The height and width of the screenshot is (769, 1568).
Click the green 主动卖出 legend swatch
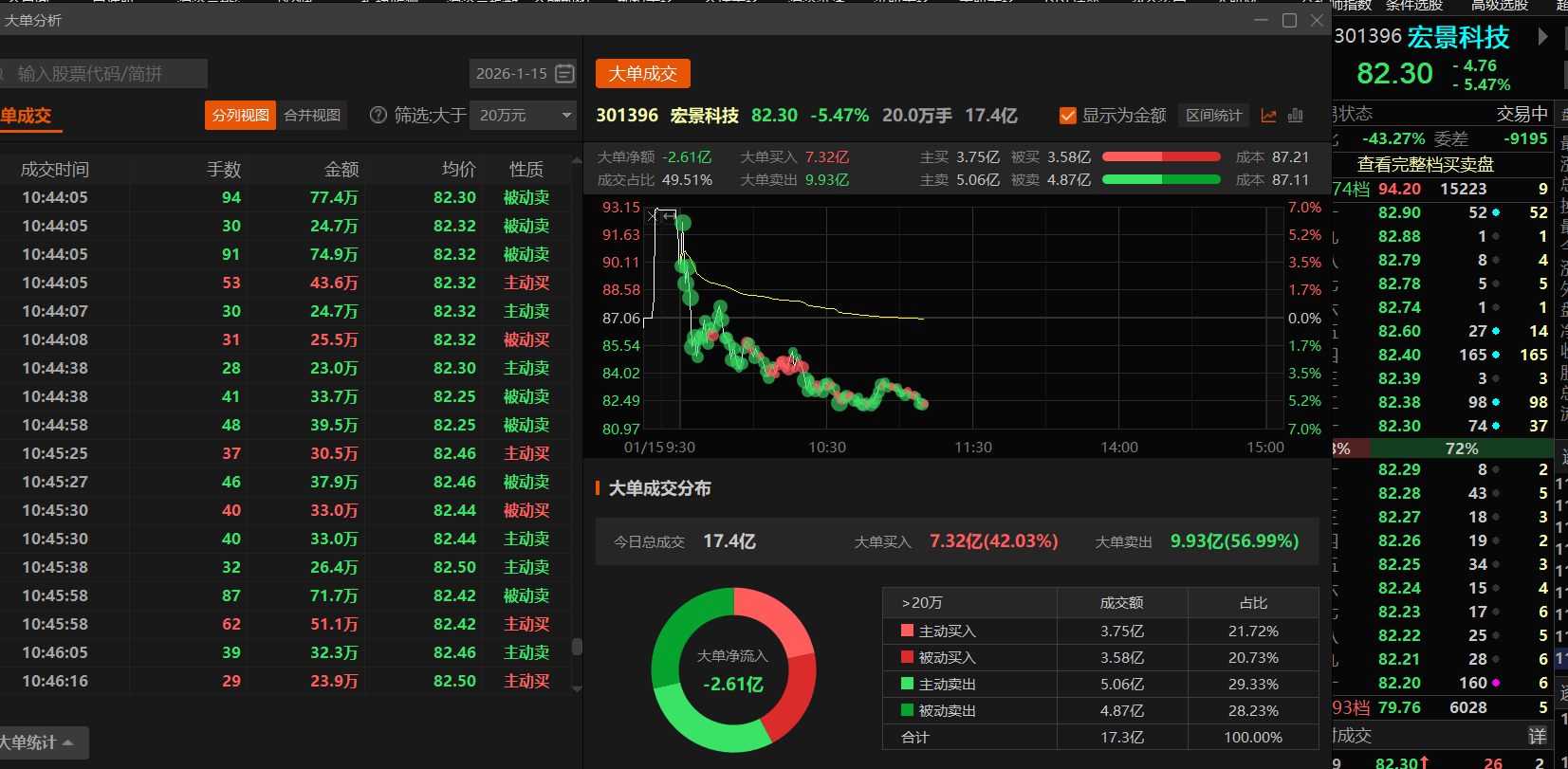pos(907,684)
